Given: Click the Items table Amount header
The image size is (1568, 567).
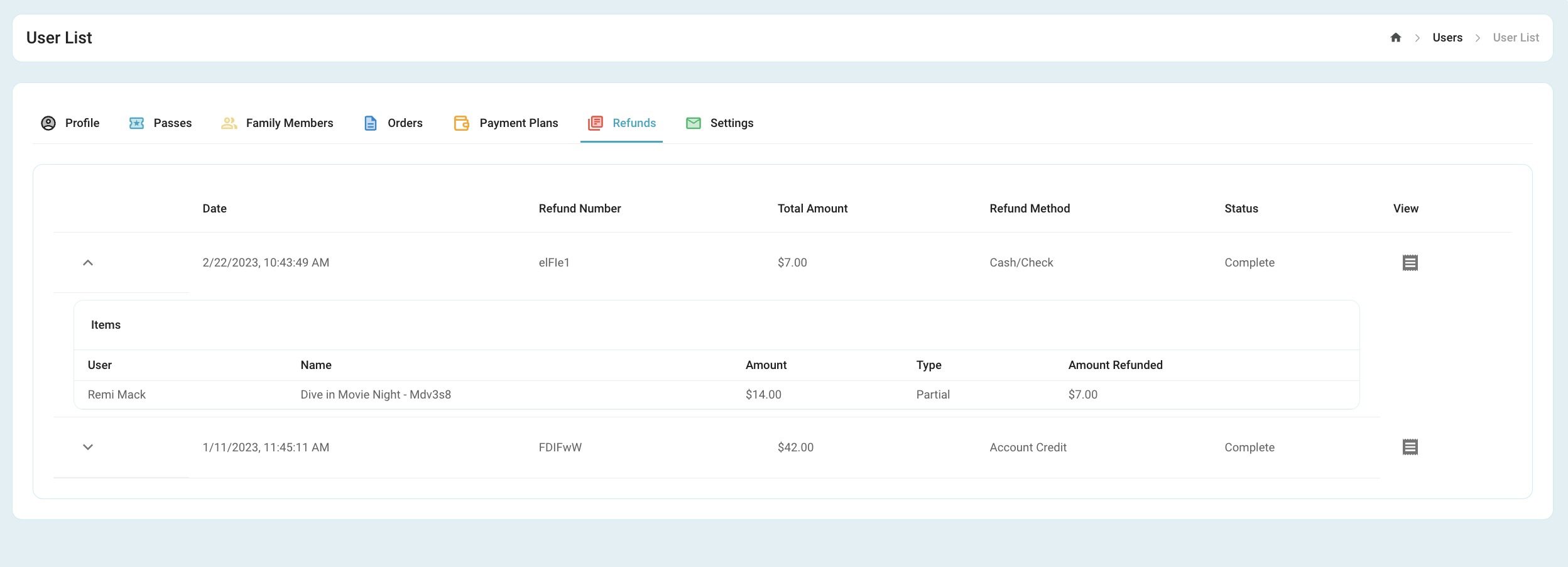Looking at the screenshot, I should pyautogui.click(x=766, y=365).
